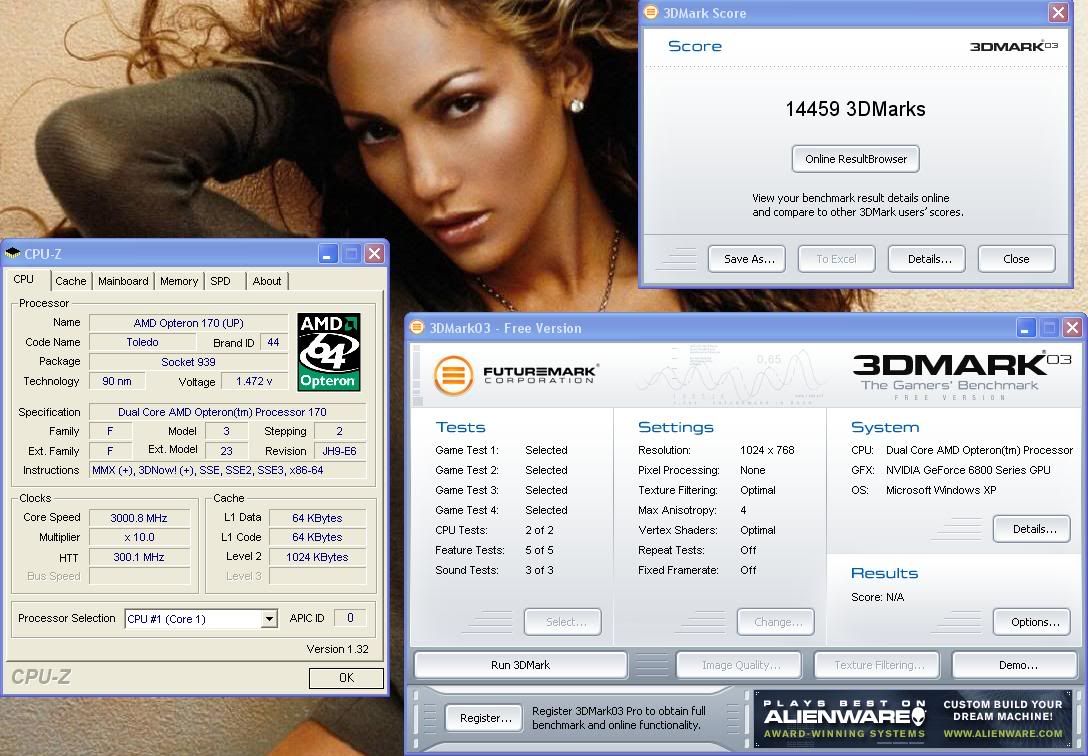Image resolution: width=1088 pixels, height=756 pixels.
Task: Open the About tab in CPU-Z
Action: [x=267, y=281]
